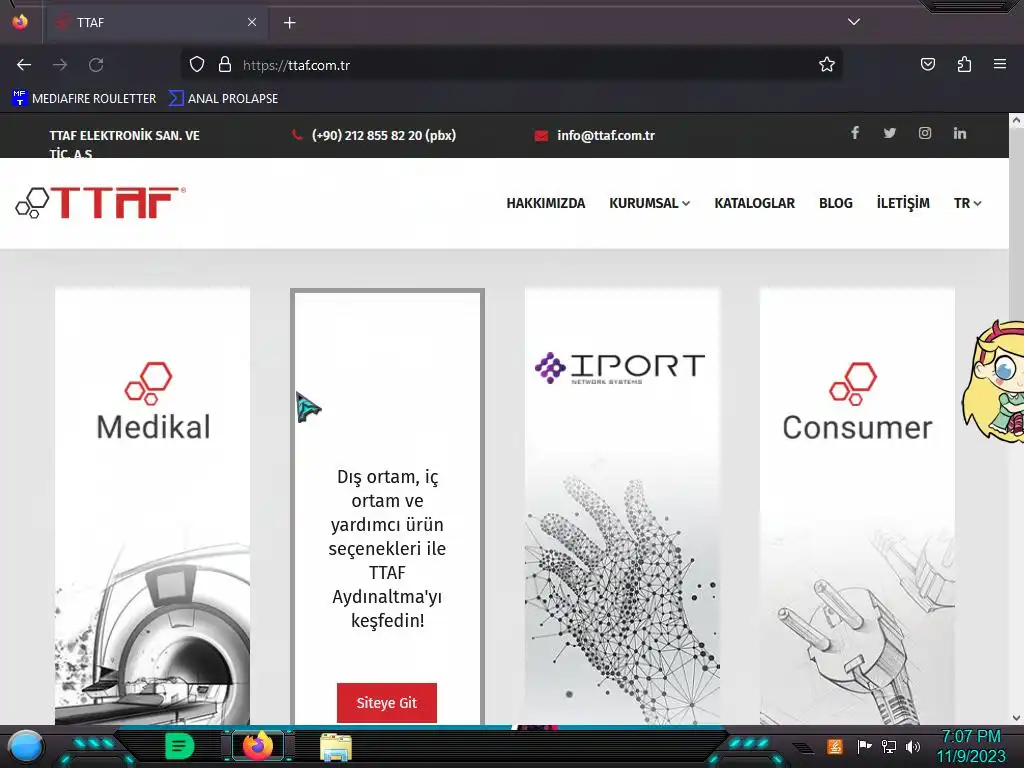The height and width of the screenshot is (768, 1024).
Task: Open the İLETİŞİM menu item
Action: coord(903,203)
